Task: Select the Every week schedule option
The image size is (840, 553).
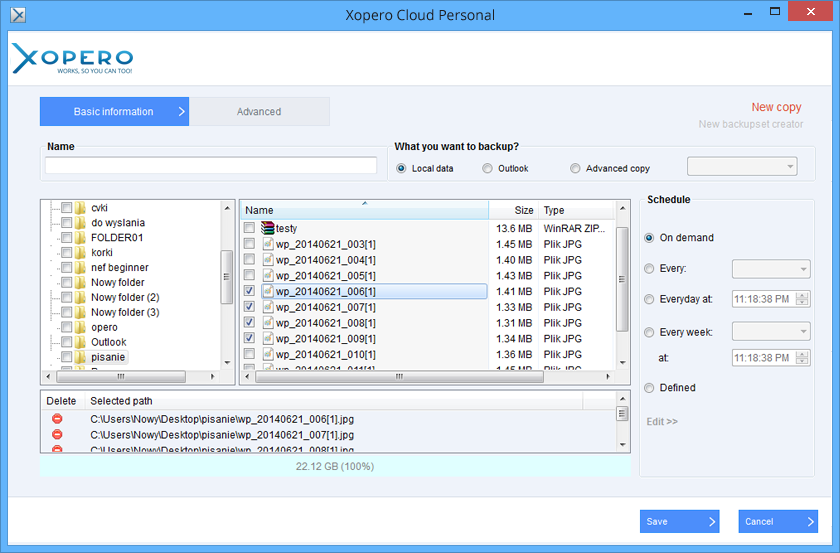Action: [649, 333]
